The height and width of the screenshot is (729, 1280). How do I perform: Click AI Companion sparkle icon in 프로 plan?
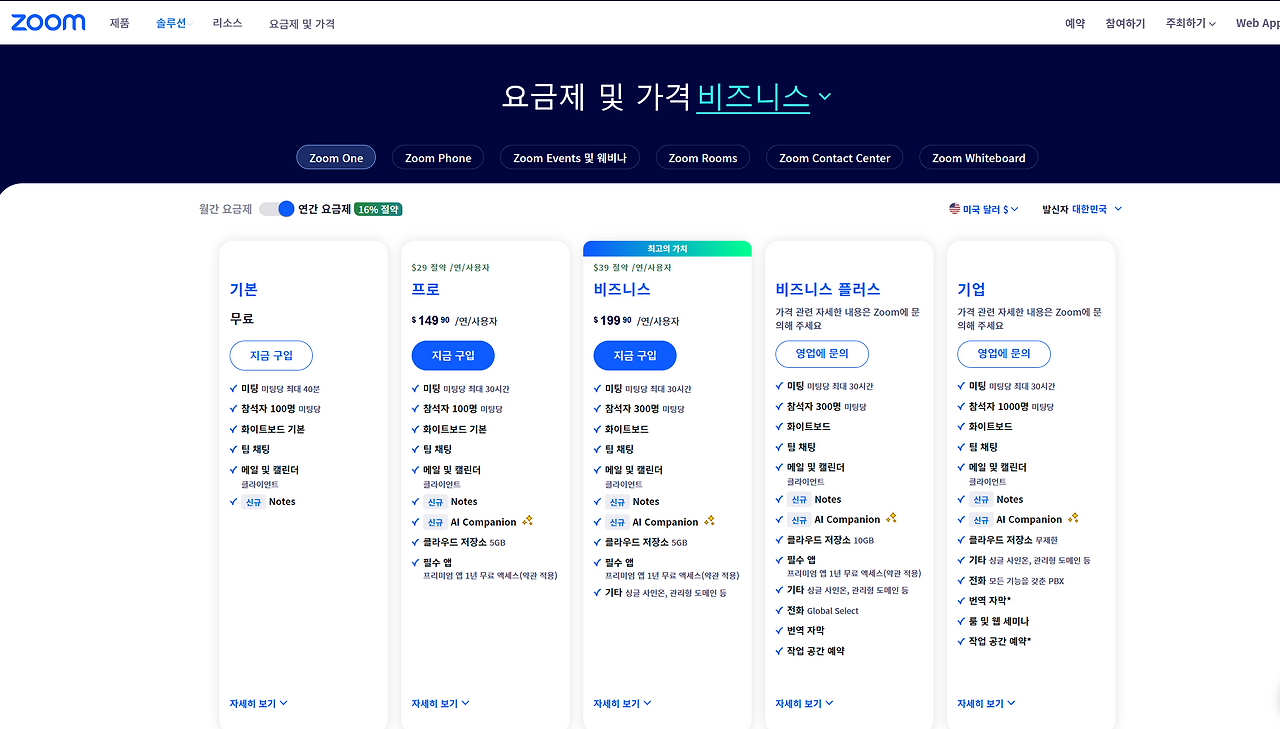(x=527, y=521)
